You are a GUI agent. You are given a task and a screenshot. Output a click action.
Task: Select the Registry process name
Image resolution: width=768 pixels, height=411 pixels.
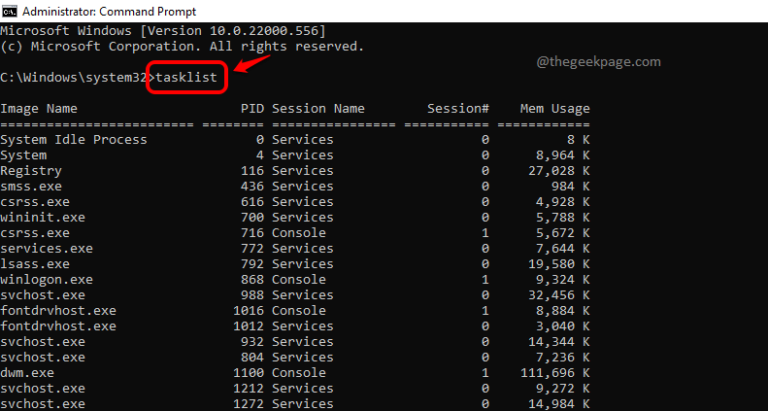(x=31, y=171)
